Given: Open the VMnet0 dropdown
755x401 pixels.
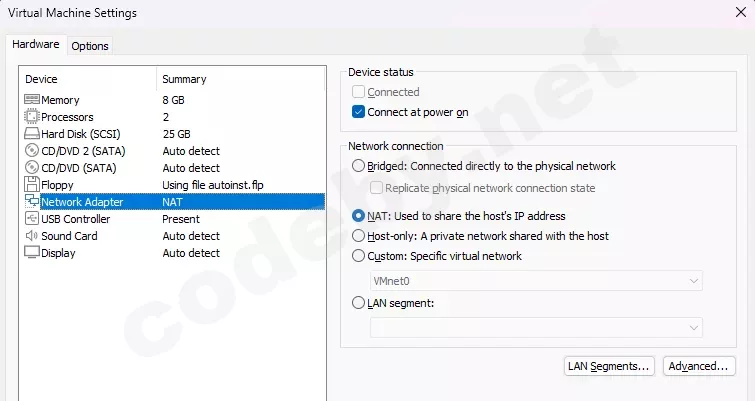Looking at the screenshot, I should coord(535,282).
